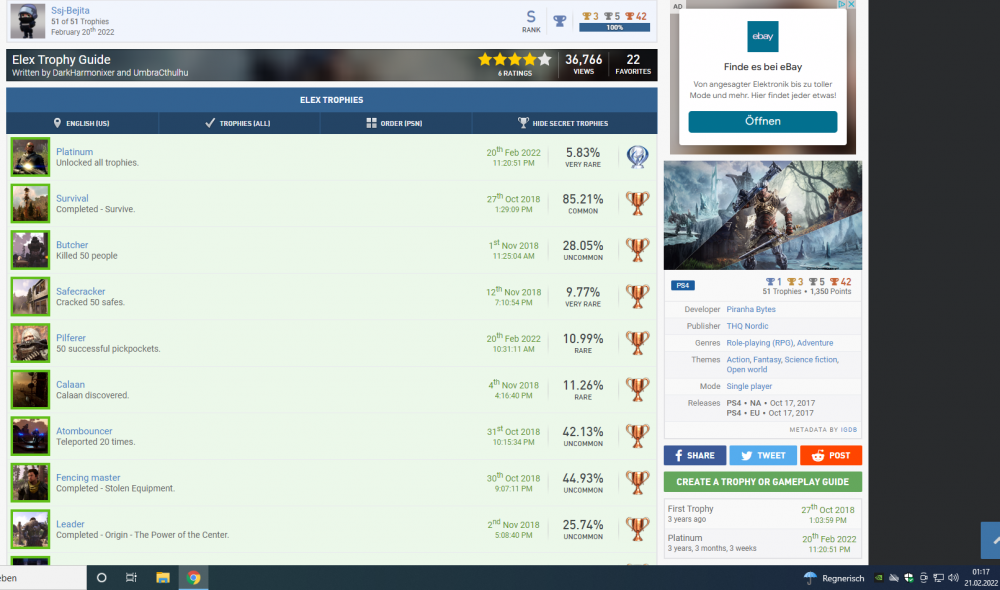Open the Piranha Bytes developer link
The image size is (1000, 590).
751,309
